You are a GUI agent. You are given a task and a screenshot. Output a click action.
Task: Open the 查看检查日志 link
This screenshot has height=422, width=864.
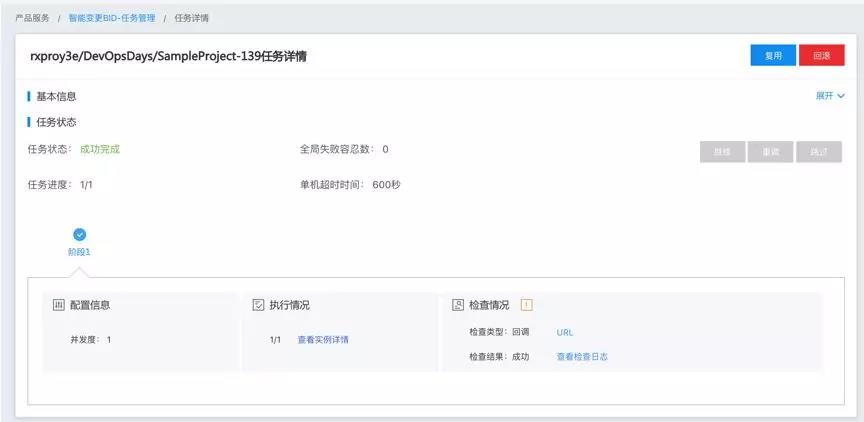coord(582,356)
